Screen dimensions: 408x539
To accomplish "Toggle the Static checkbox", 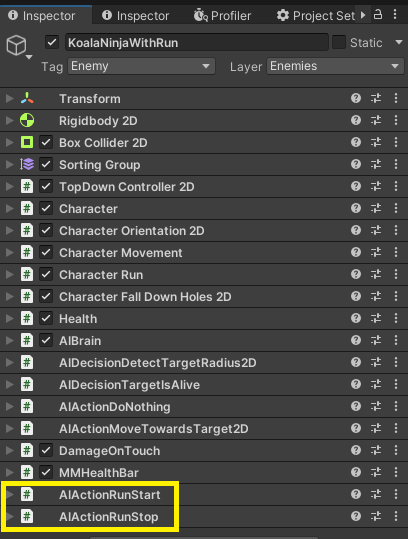I will click(339, 43).
